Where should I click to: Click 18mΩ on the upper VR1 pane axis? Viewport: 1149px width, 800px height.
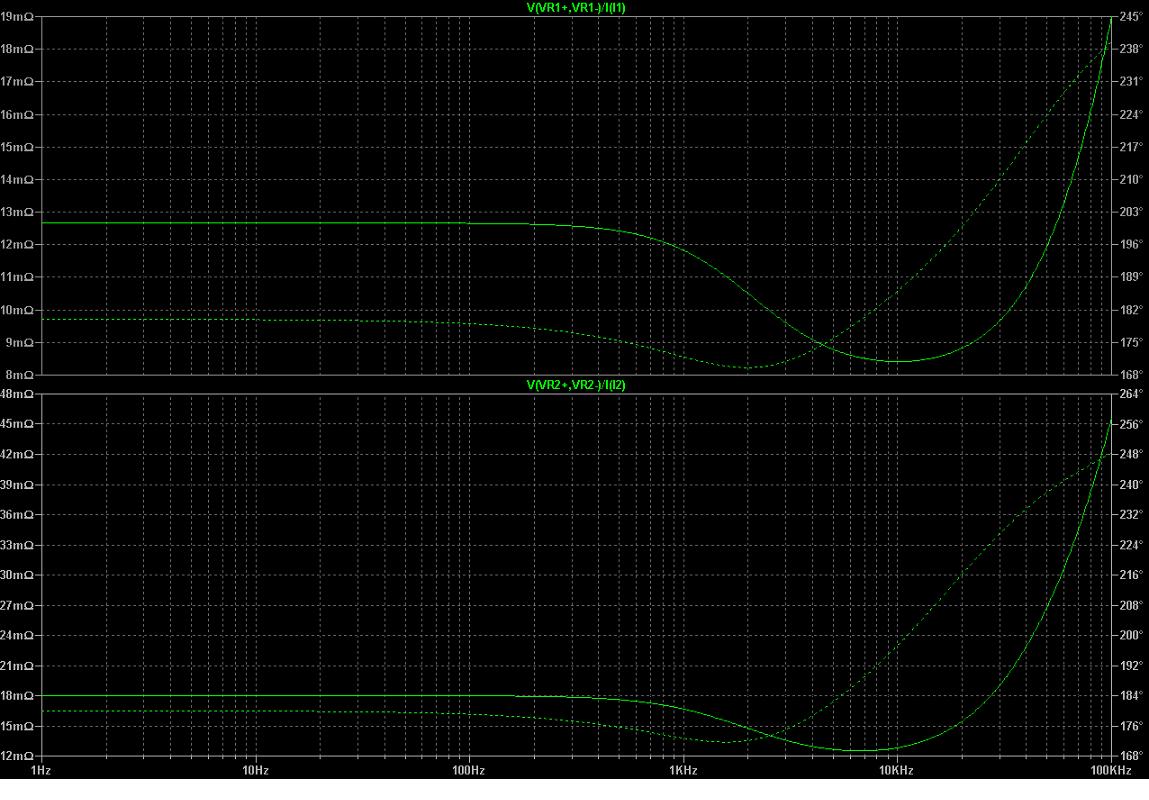point(17,49)
